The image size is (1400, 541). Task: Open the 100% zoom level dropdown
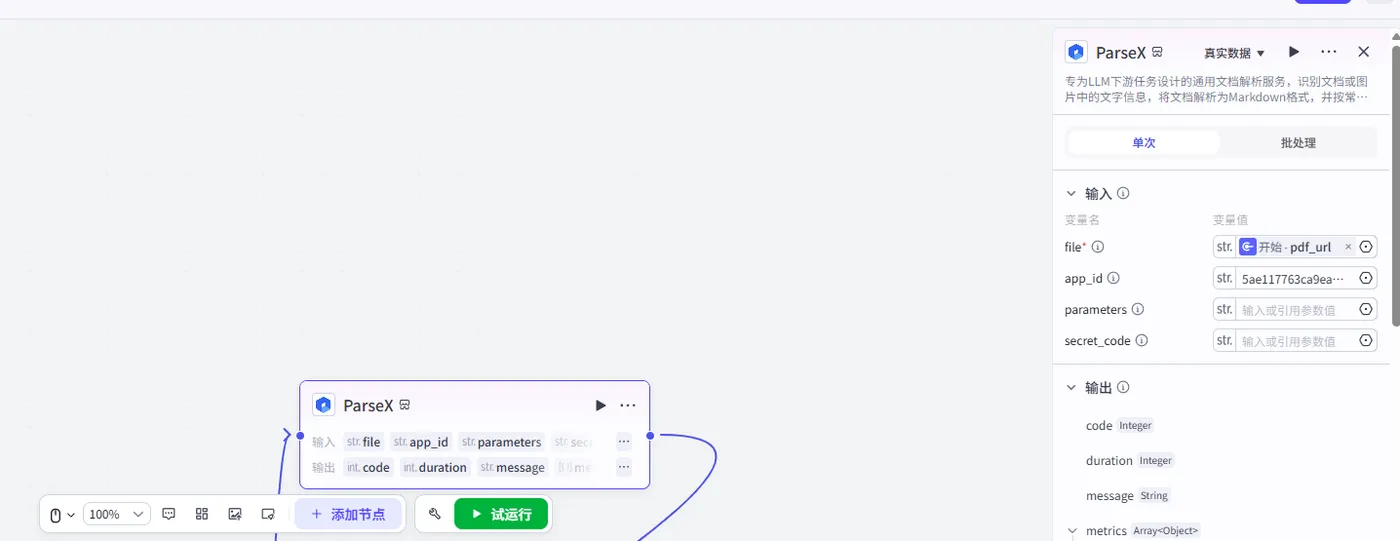pyautogui.click(x=117, y=514)
